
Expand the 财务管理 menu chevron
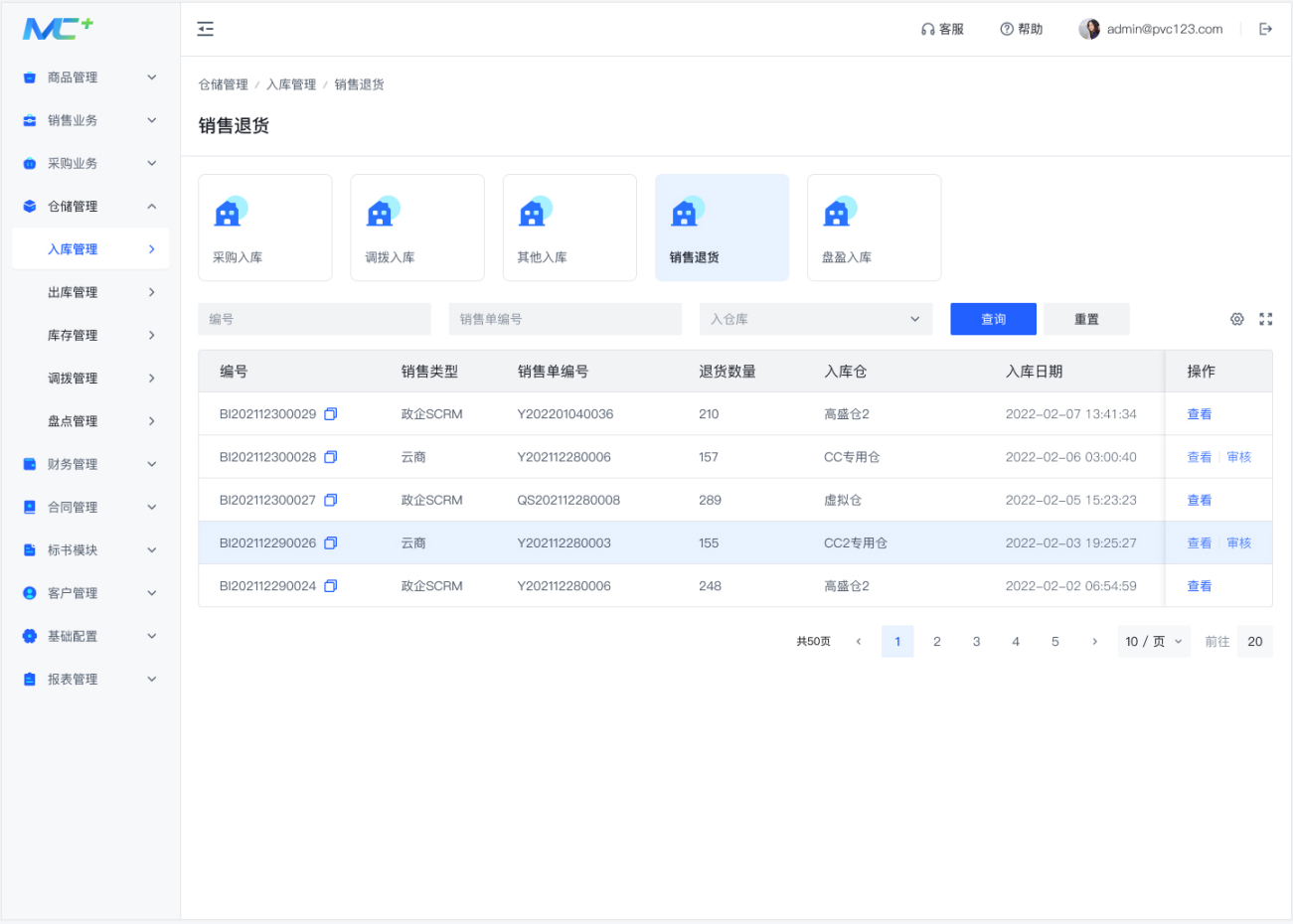152,464
